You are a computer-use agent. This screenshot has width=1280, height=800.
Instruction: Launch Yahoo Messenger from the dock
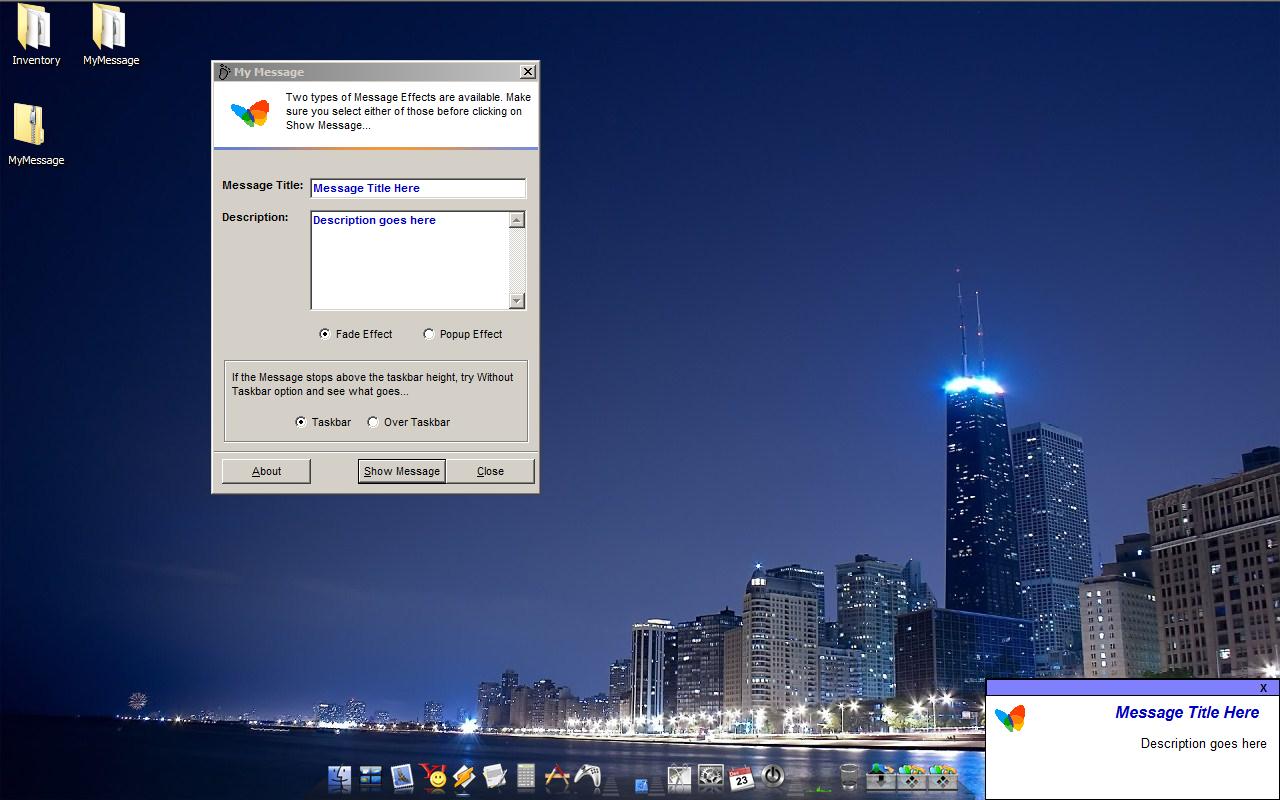[433, 777]
